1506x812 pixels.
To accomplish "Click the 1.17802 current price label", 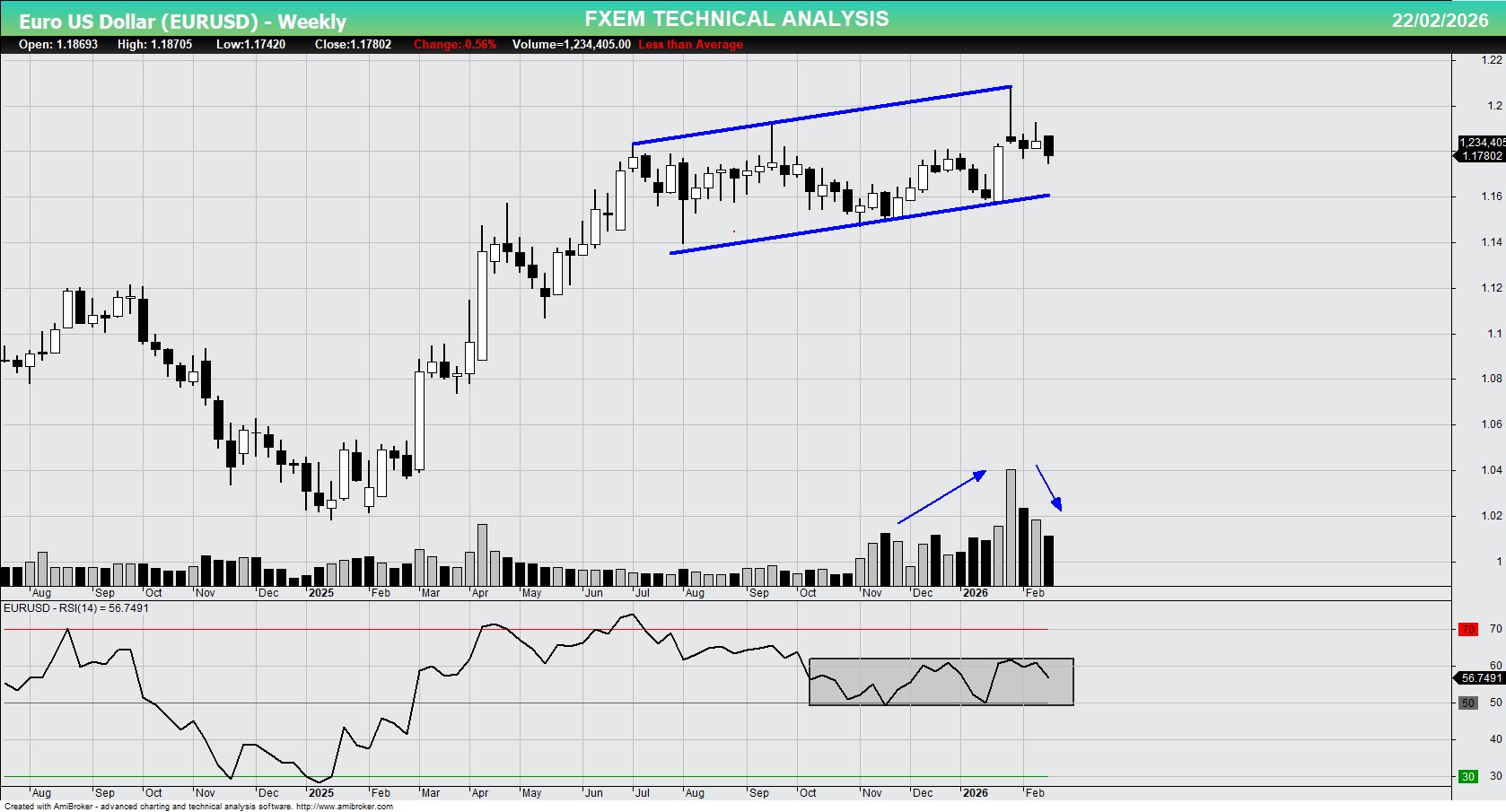I will pyautogui.click(x=1481, y=156).
